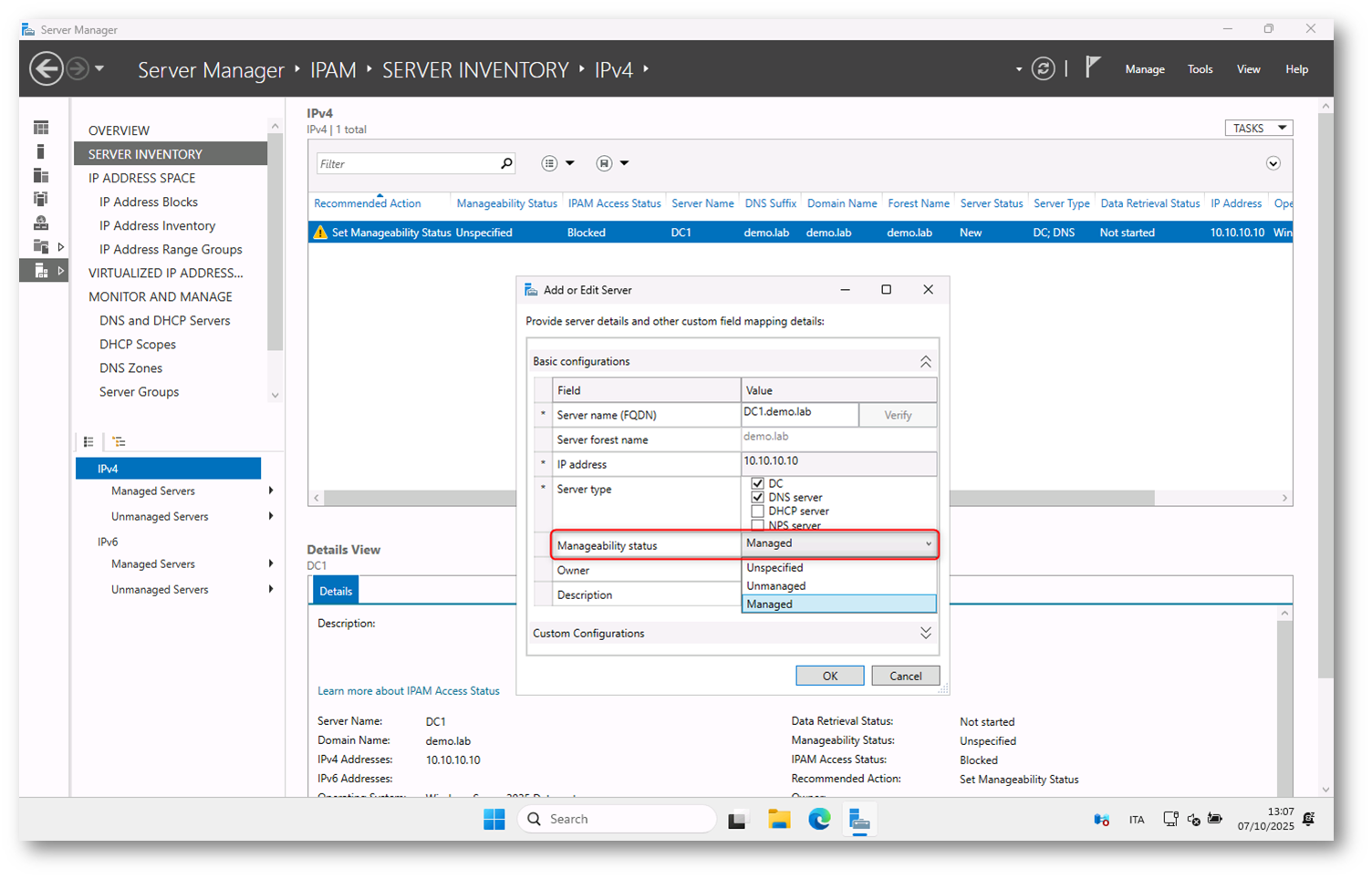The width and height of the screenshot is (1372, 879).
Task: Click the back navigation arrow icon
Action: pyautogui.click(x=46, y=69)
